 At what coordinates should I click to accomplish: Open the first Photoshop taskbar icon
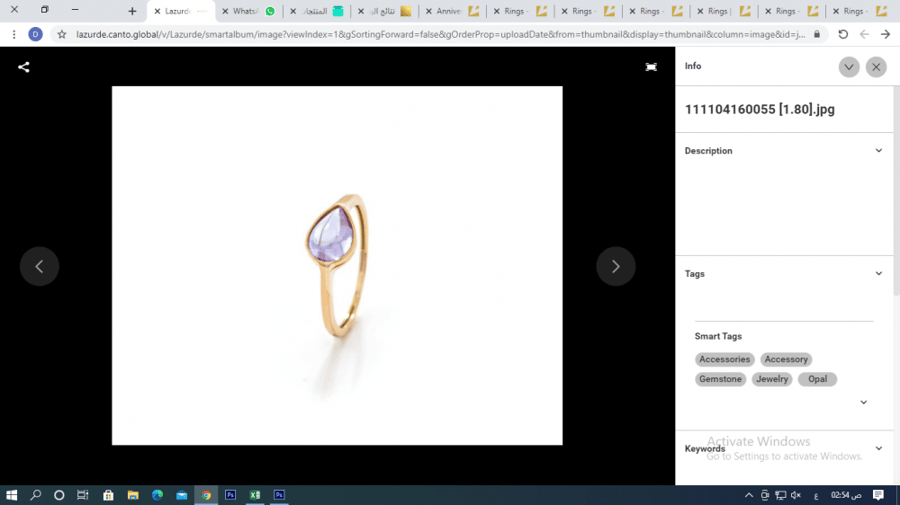tap(231, 495)
